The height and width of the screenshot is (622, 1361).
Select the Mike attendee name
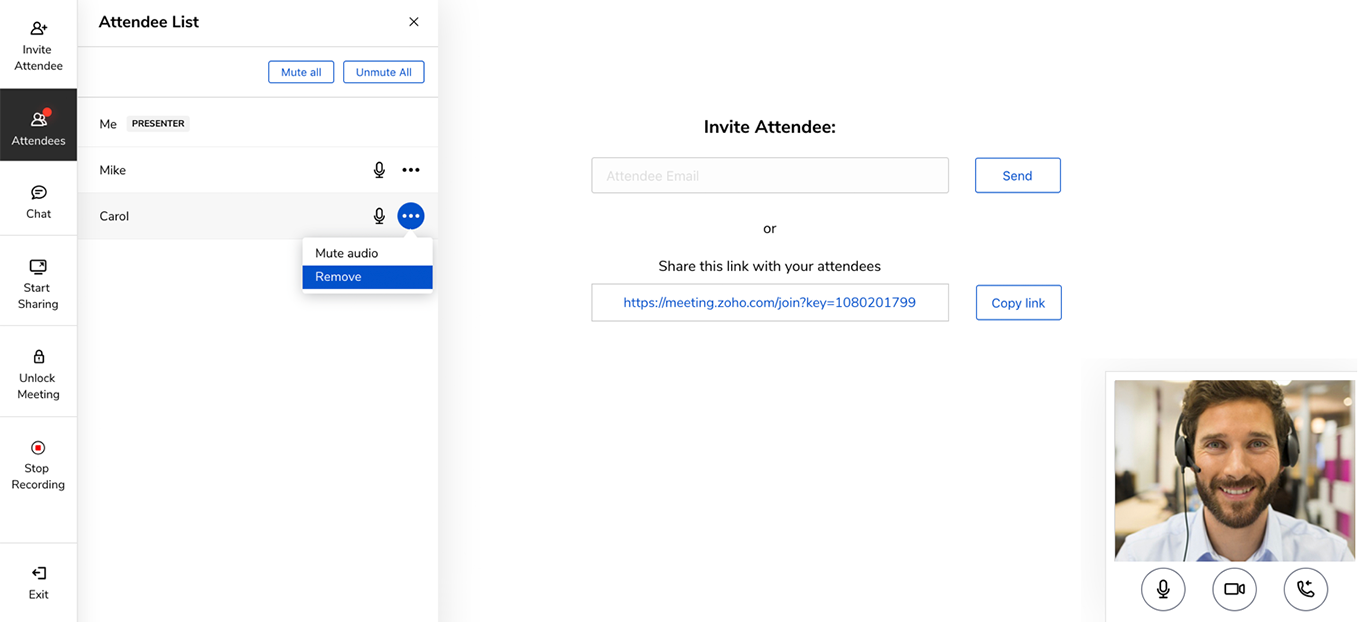(113, 170)
